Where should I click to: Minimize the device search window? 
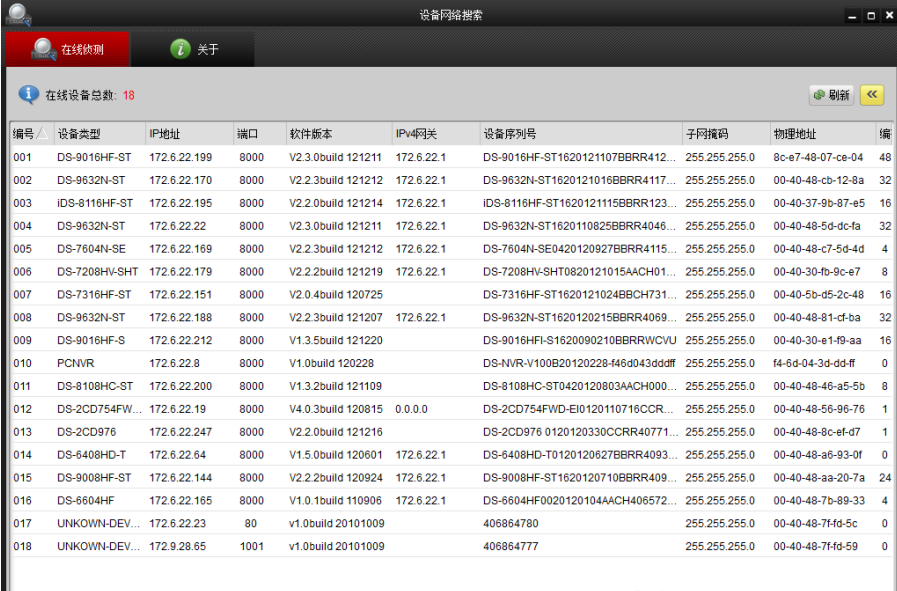pos(852,16)
